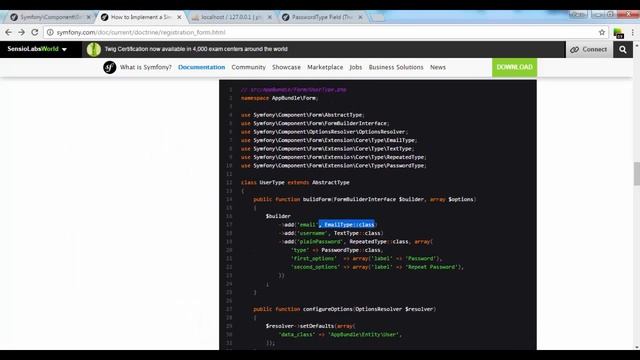
Task: Open the search magnifier in the SensioLabs bar
Action: click(x=622, y=49)
